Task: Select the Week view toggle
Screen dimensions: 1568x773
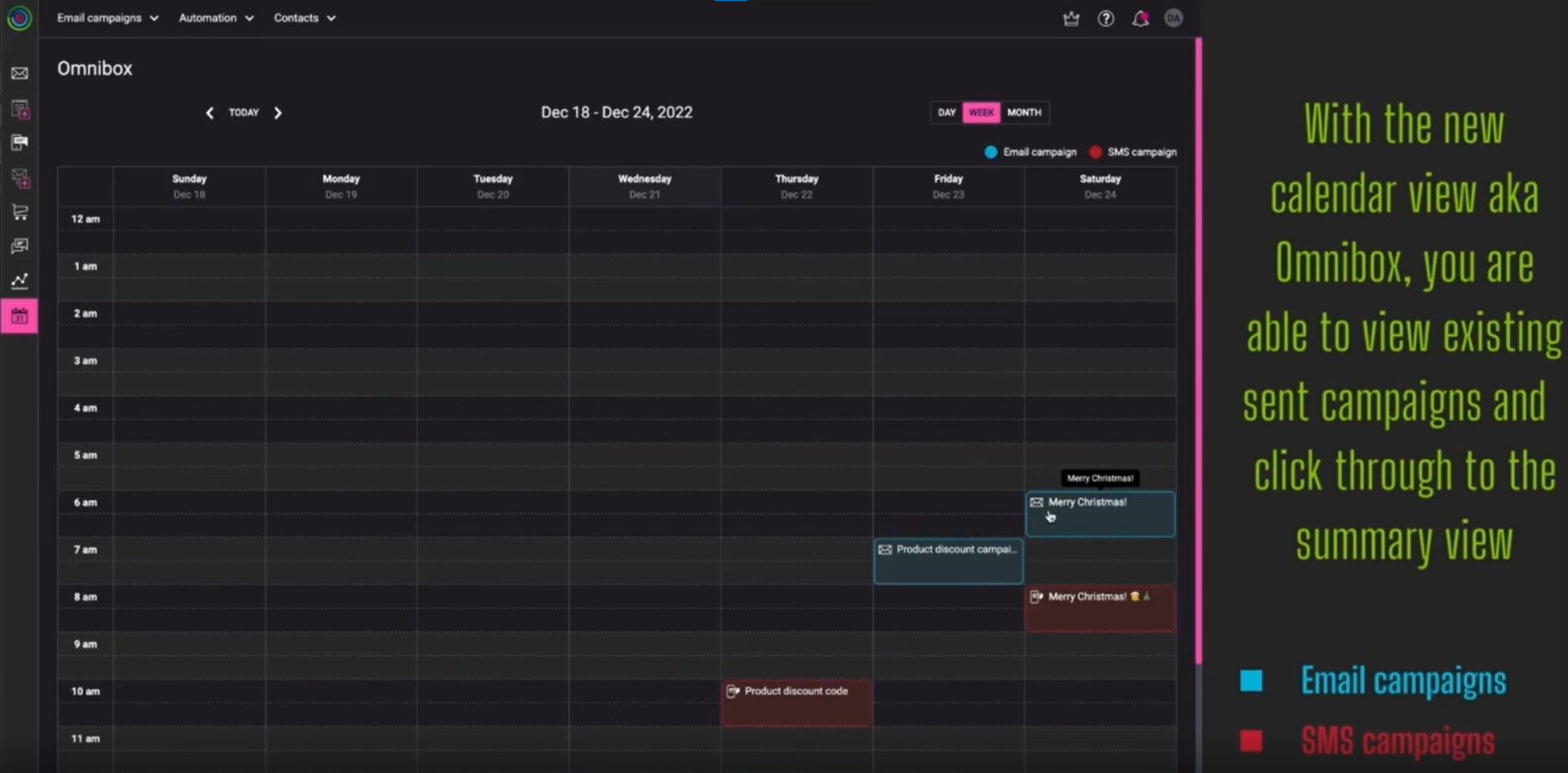Action: (981, 113)
